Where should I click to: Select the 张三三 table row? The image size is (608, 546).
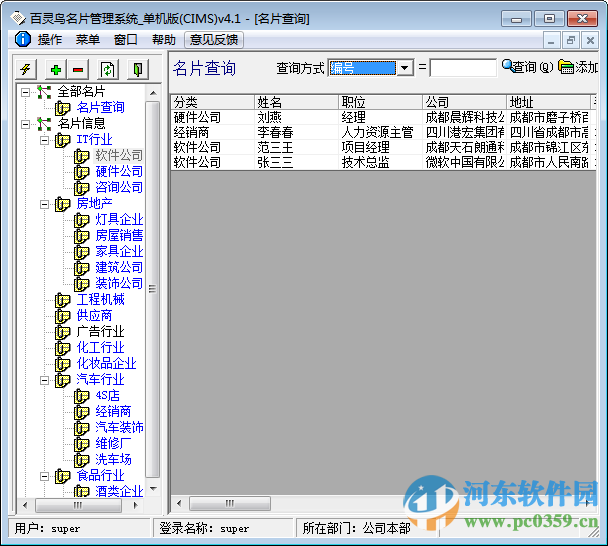click(x=383, y=162)
